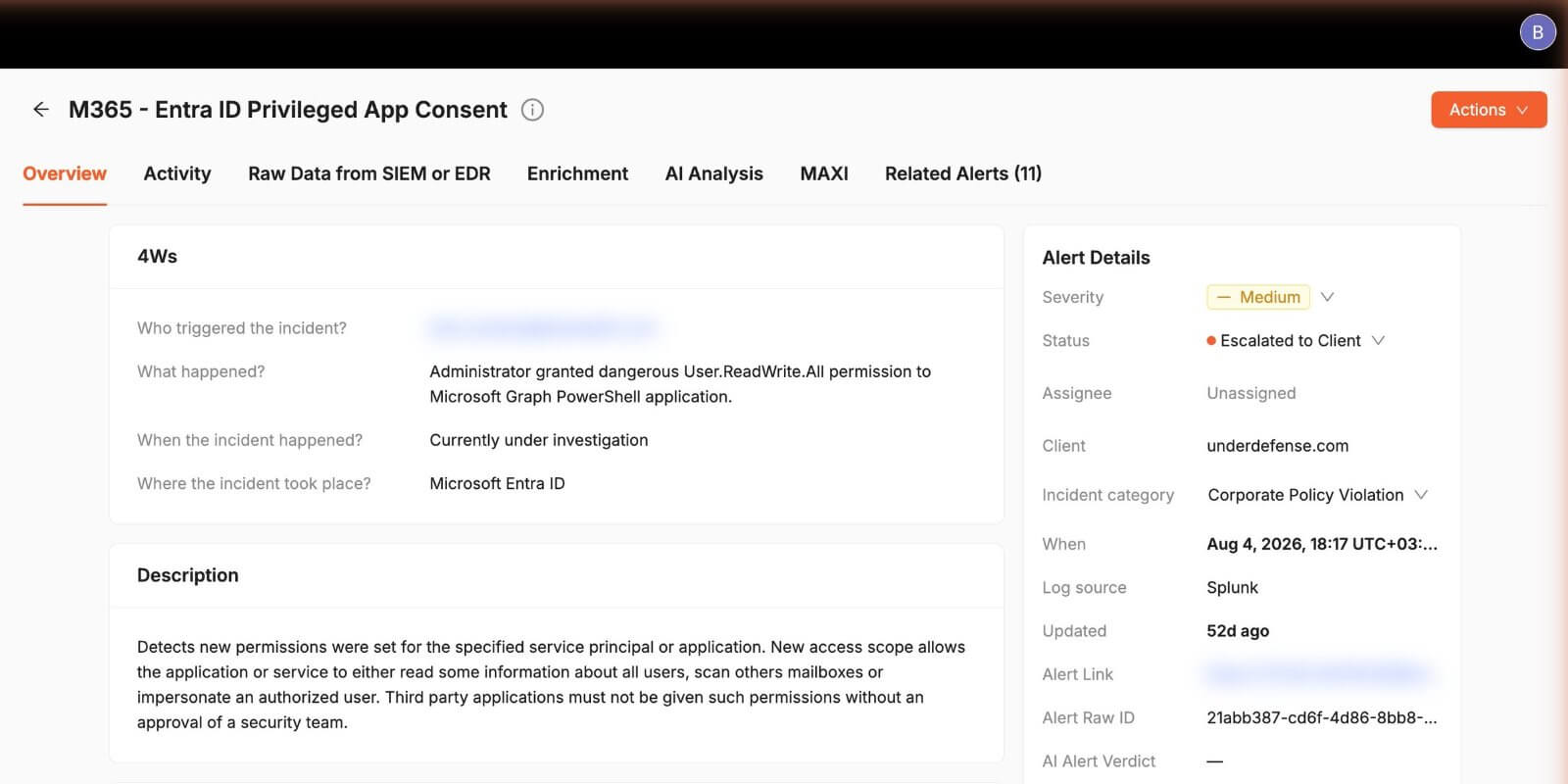Select the description paragraph text
This screenshot has height=784, width=1568.
click(551, 684)
